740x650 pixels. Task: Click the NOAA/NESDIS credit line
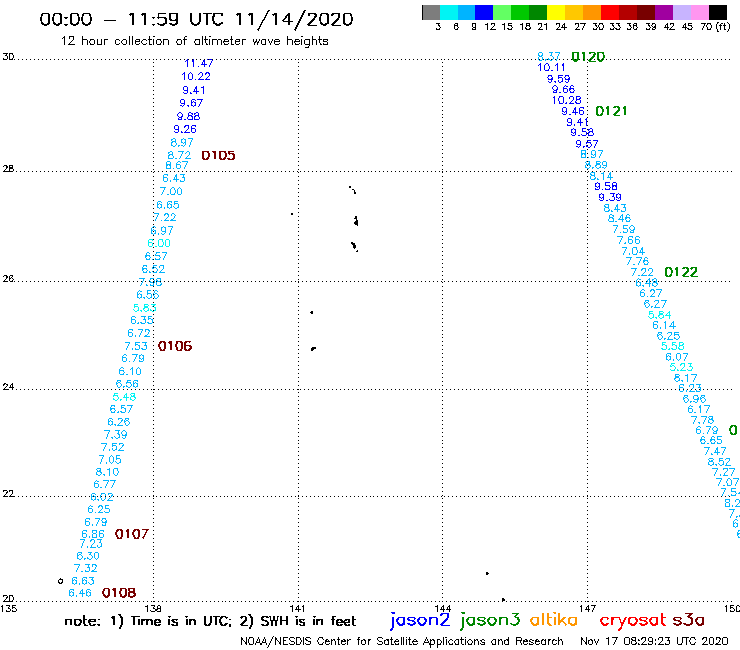coord(402,641)
